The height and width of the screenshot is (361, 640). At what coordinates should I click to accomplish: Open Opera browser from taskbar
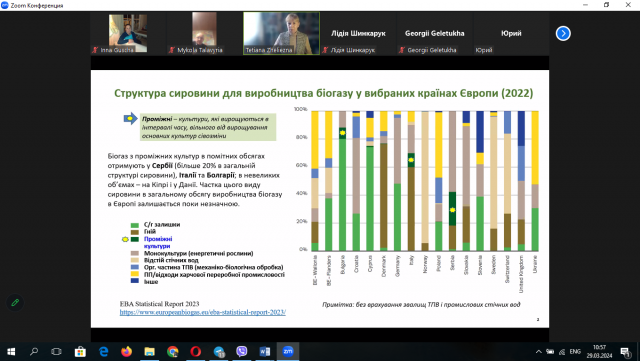pyautogui.click(x=196, y=351)
